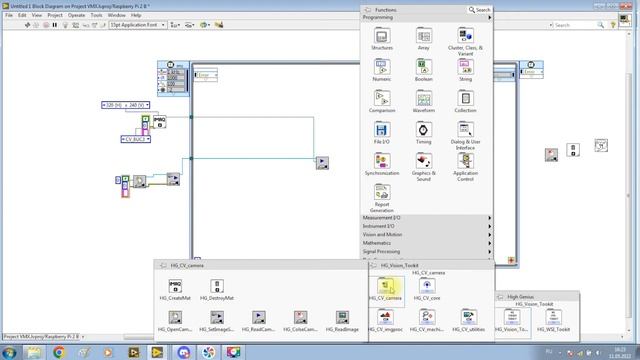Toggle highlight execution light bulb

coord(65,25)
